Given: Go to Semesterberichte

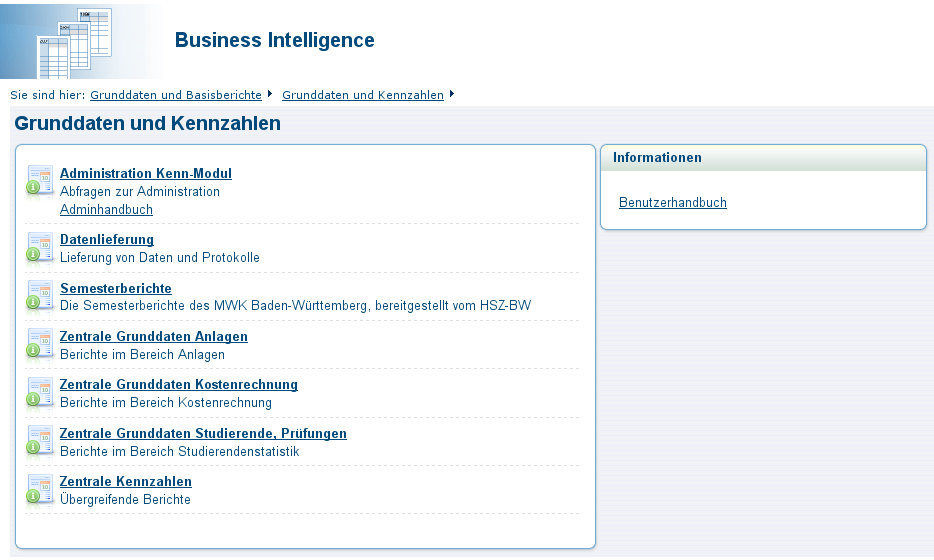Looking at the screenshot, I should 115,288.
